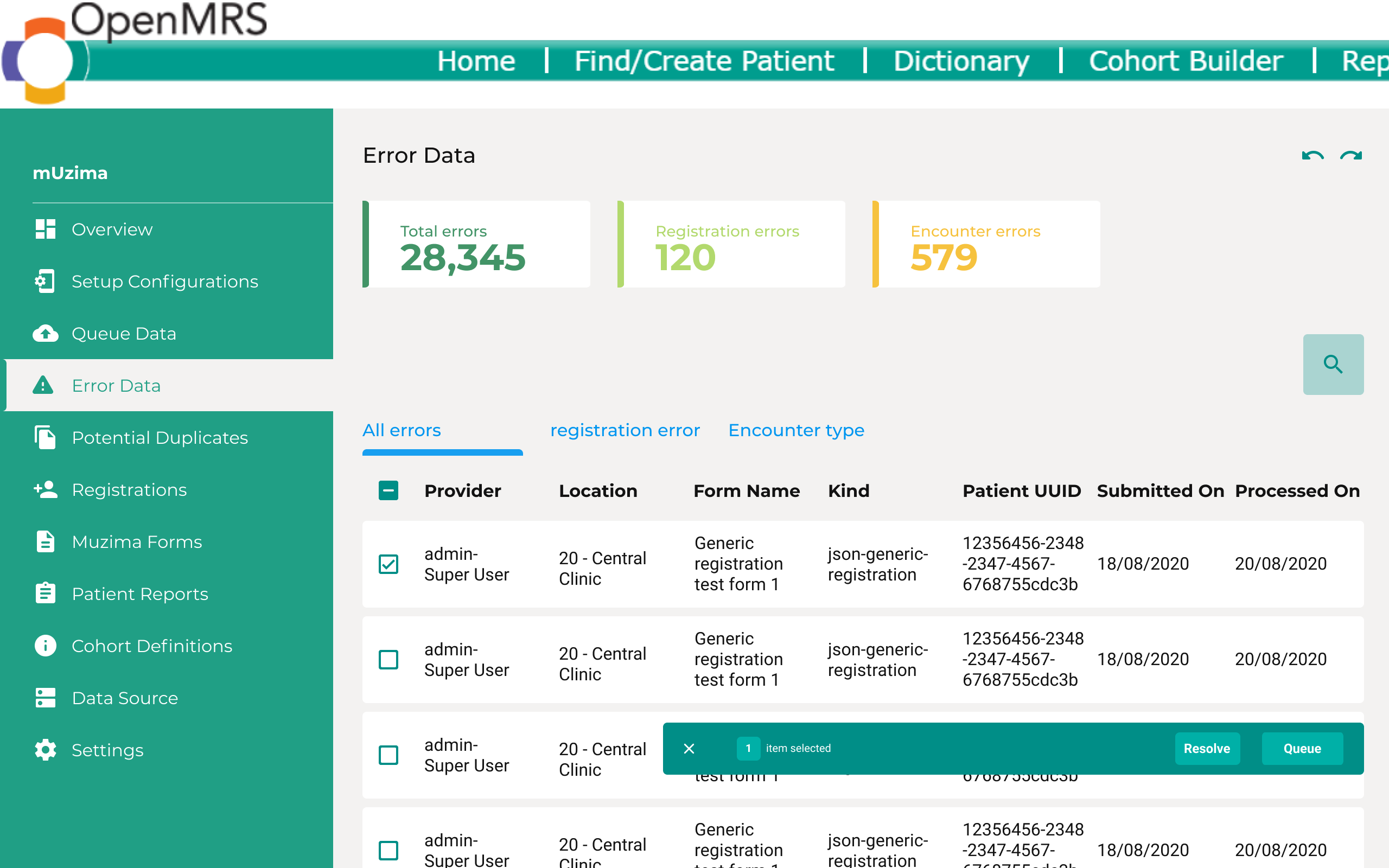Open the Setup Configurations sidebar link
This screenshot has width=1389, height=868.
point(165,282)
